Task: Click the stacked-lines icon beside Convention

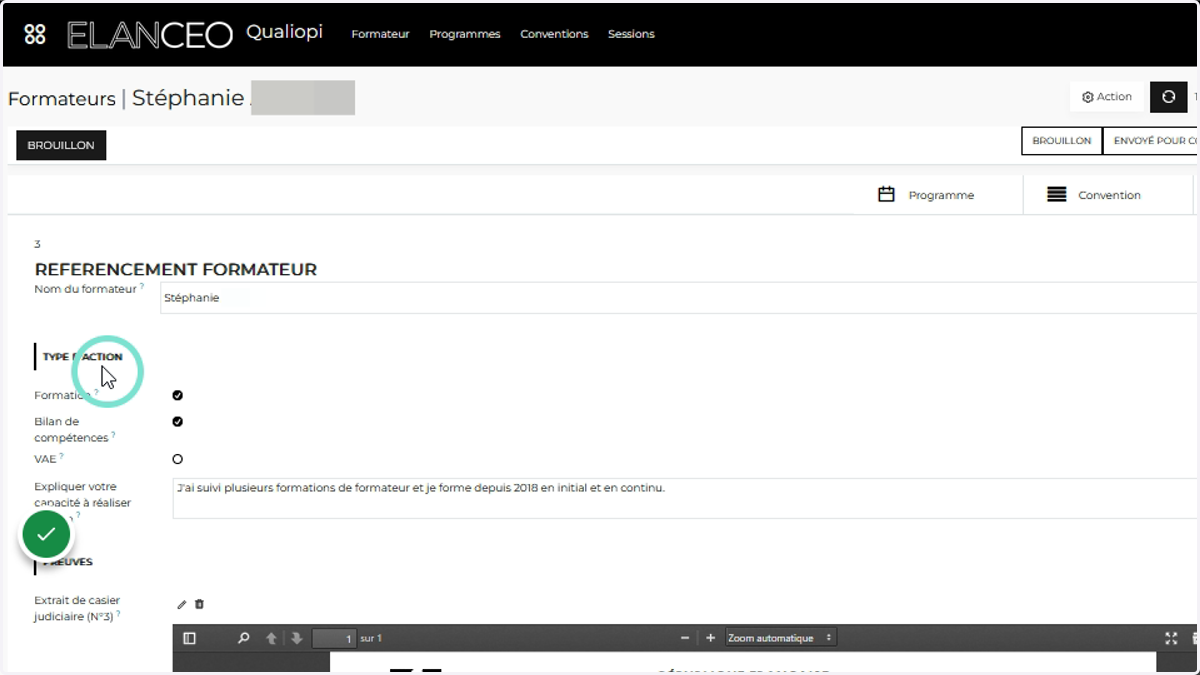Action: click(x=1056, y=195)
